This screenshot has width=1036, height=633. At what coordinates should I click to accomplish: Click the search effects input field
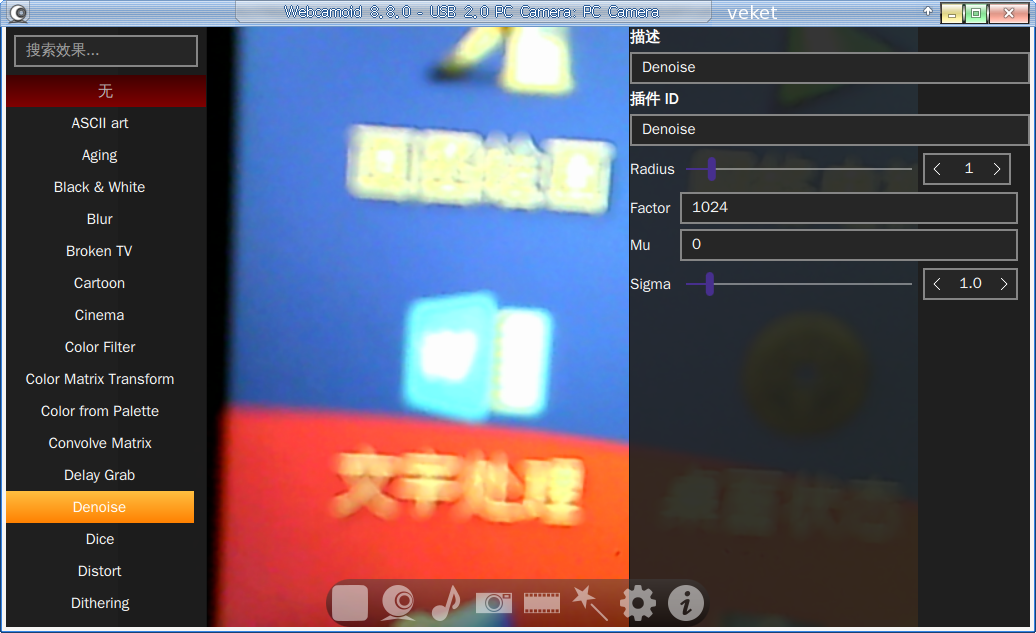click(106, 51)
